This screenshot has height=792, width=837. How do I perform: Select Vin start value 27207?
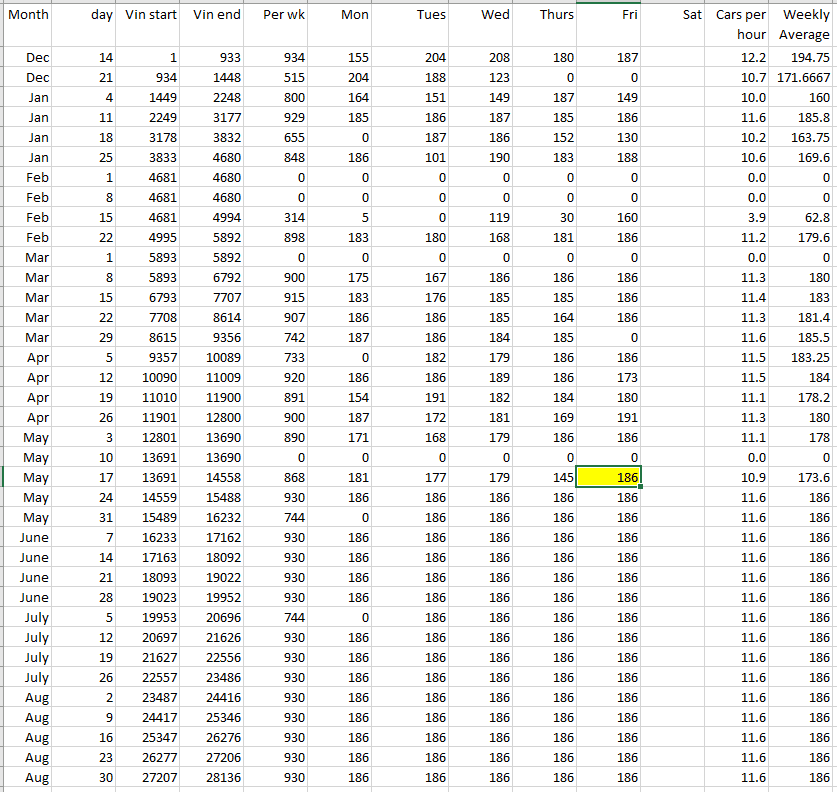tap(151, 777)
